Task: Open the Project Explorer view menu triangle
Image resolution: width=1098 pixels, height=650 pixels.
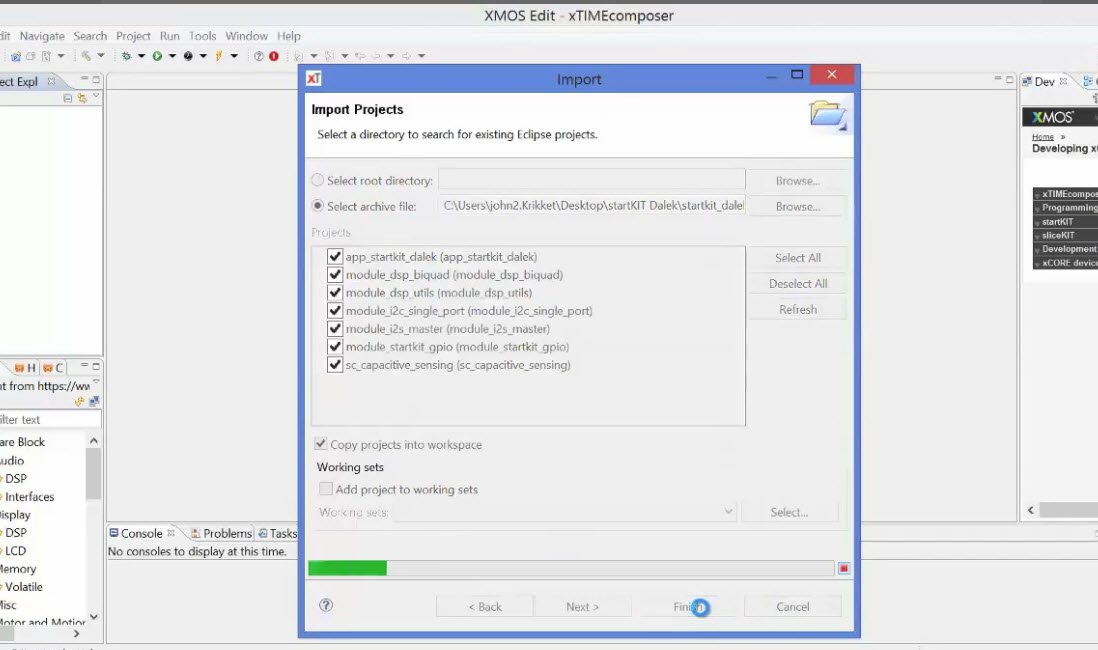Action: tap(96, 97)
